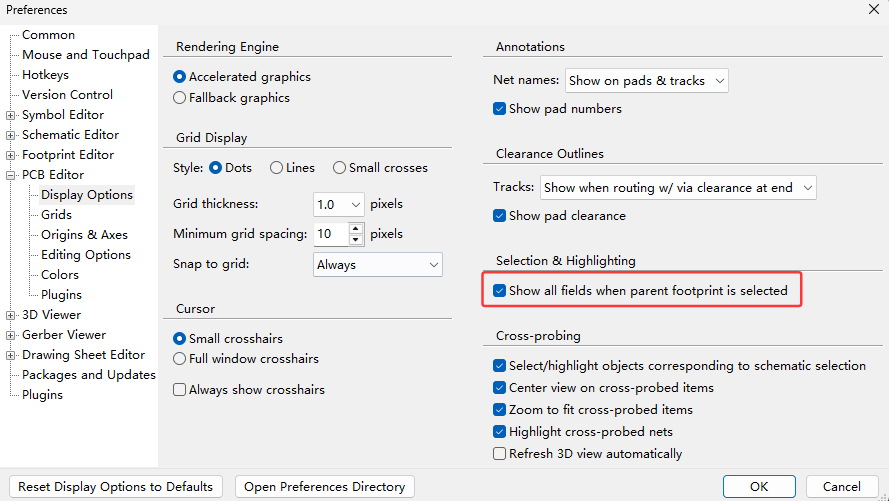Open the Tracks clearance outlines dropdown
Viewport: 889px width, 501px height.
pos(678,188)
